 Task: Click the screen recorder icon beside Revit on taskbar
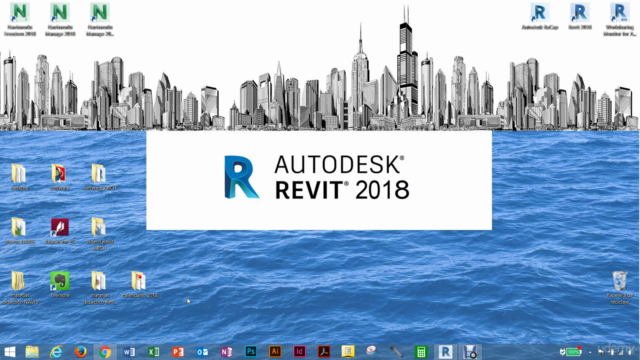click(x=470, y=352)
